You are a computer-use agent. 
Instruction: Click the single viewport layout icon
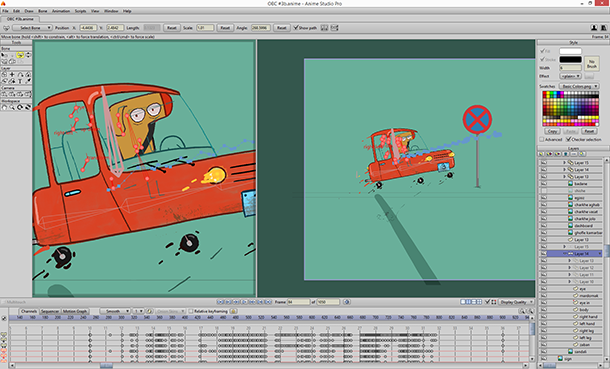[463, 302]
